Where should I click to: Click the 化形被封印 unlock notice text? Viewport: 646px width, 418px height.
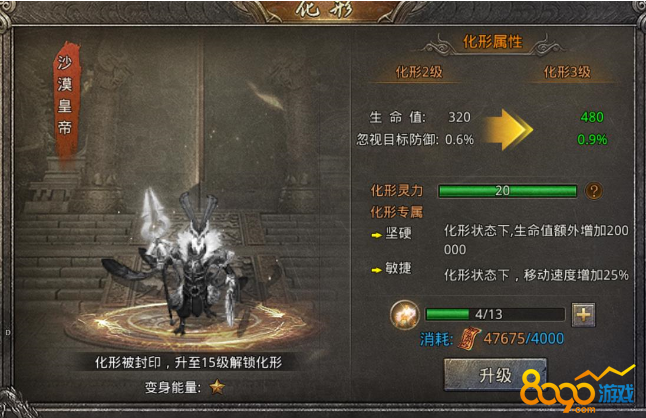click(x=188, y=362)
